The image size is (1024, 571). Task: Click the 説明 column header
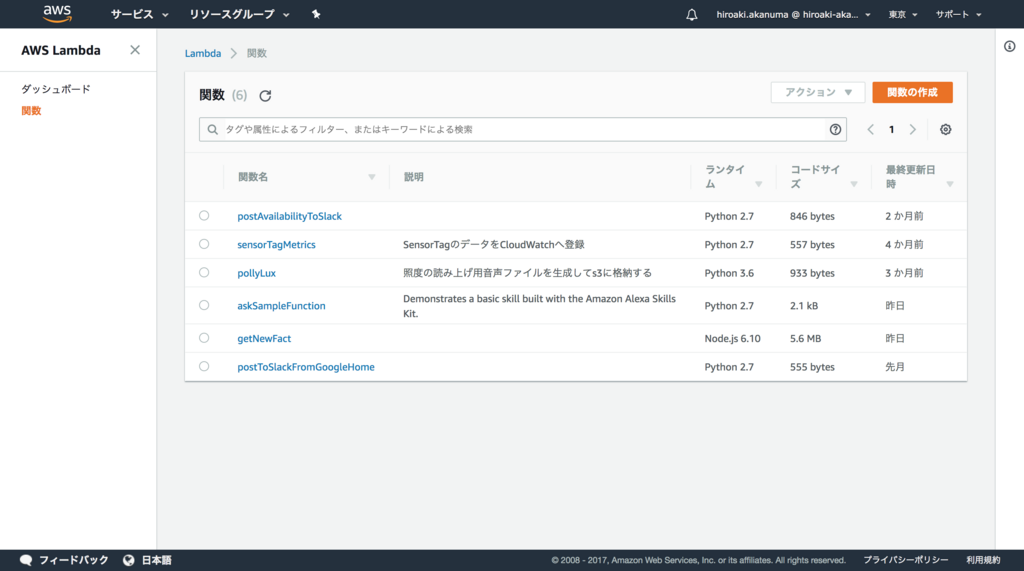click(413, 177)
